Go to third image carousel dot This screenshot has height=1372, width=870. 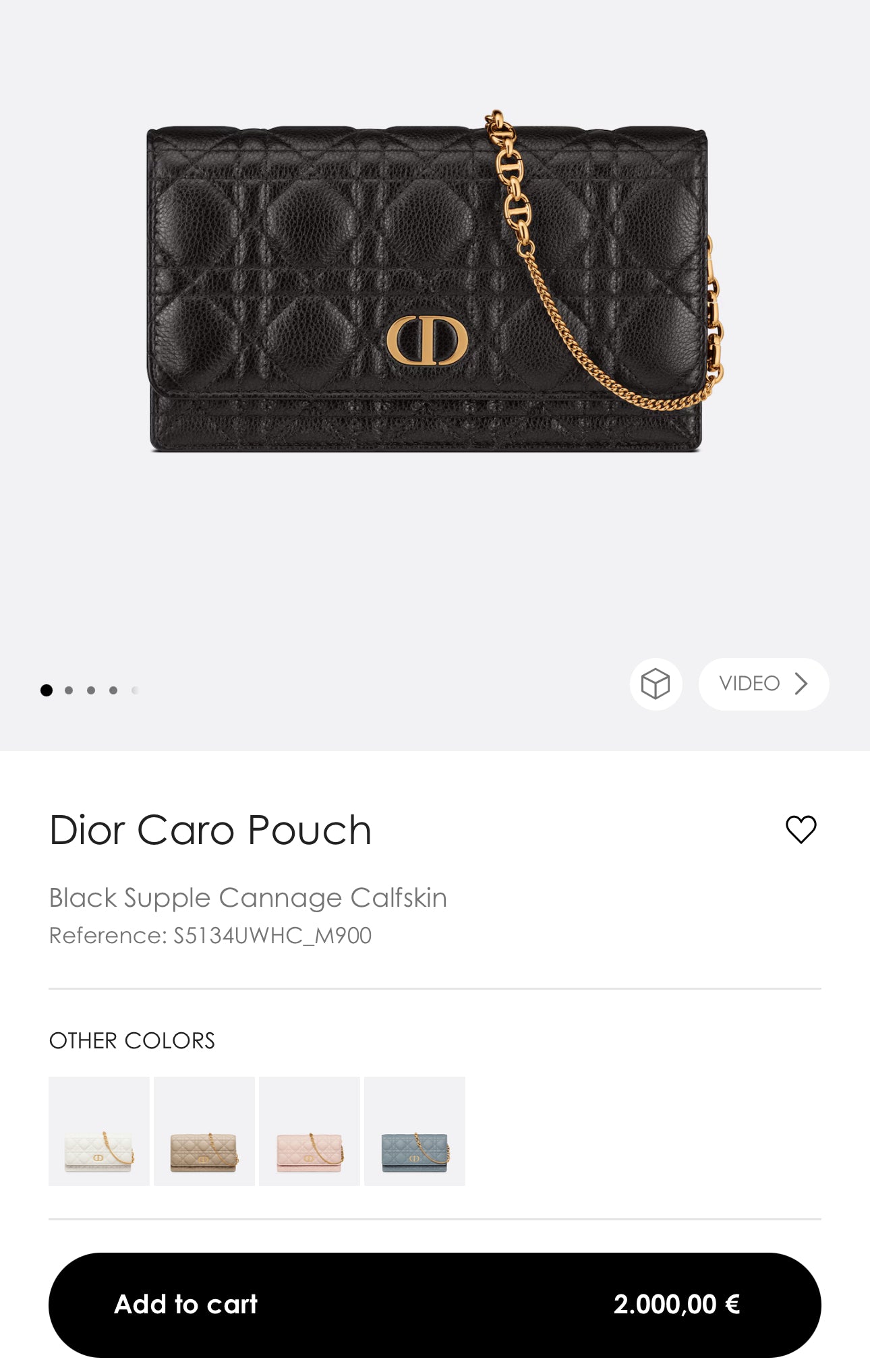click(91, 690)
